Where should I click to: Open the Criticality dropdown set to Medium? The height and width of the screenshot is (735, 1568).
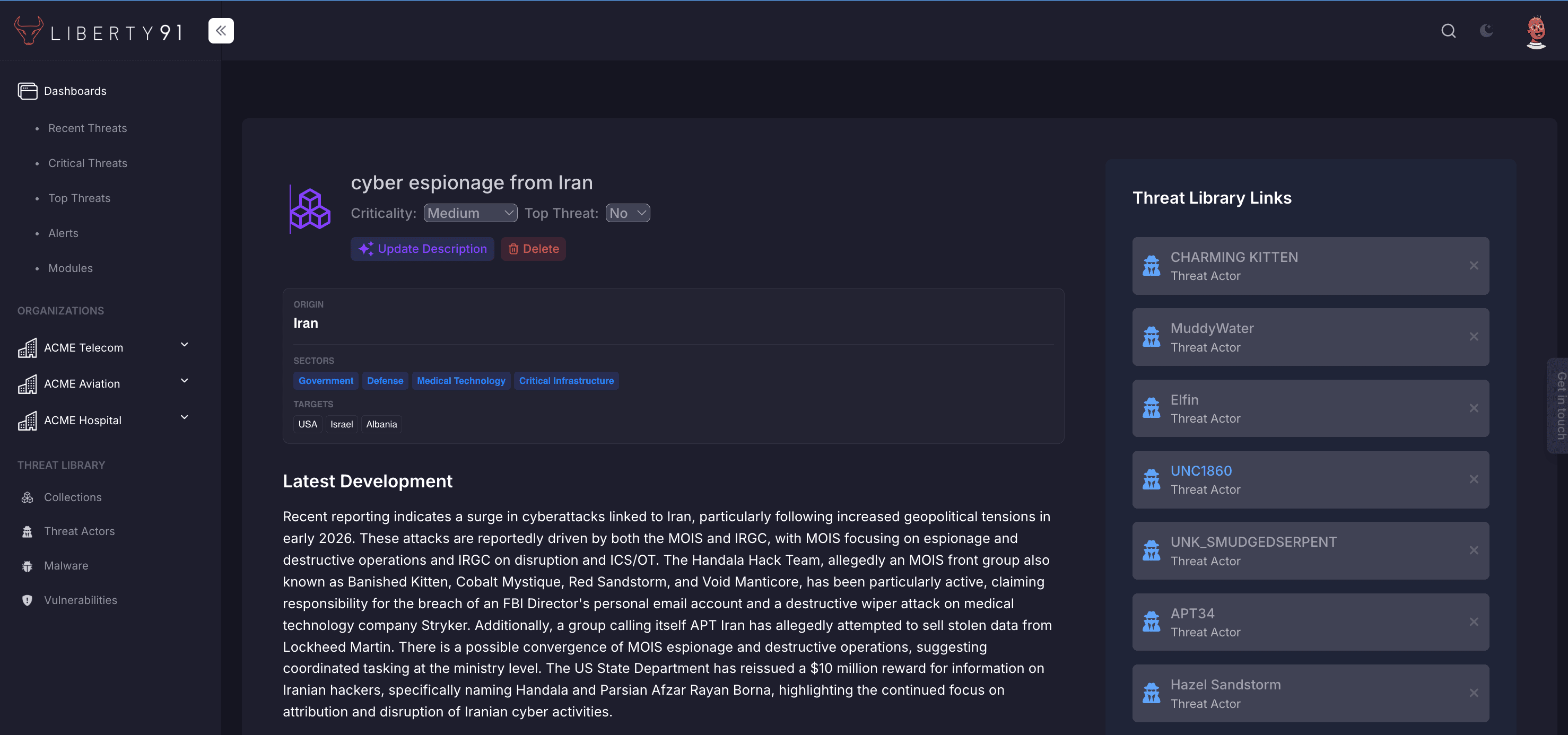click(469, 213)
